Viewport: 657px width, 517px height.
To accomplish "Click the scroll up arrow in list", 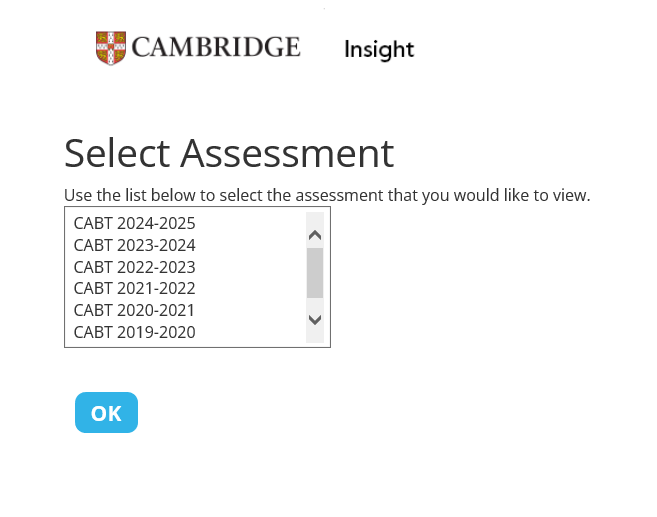I will [x=315, y=235].
